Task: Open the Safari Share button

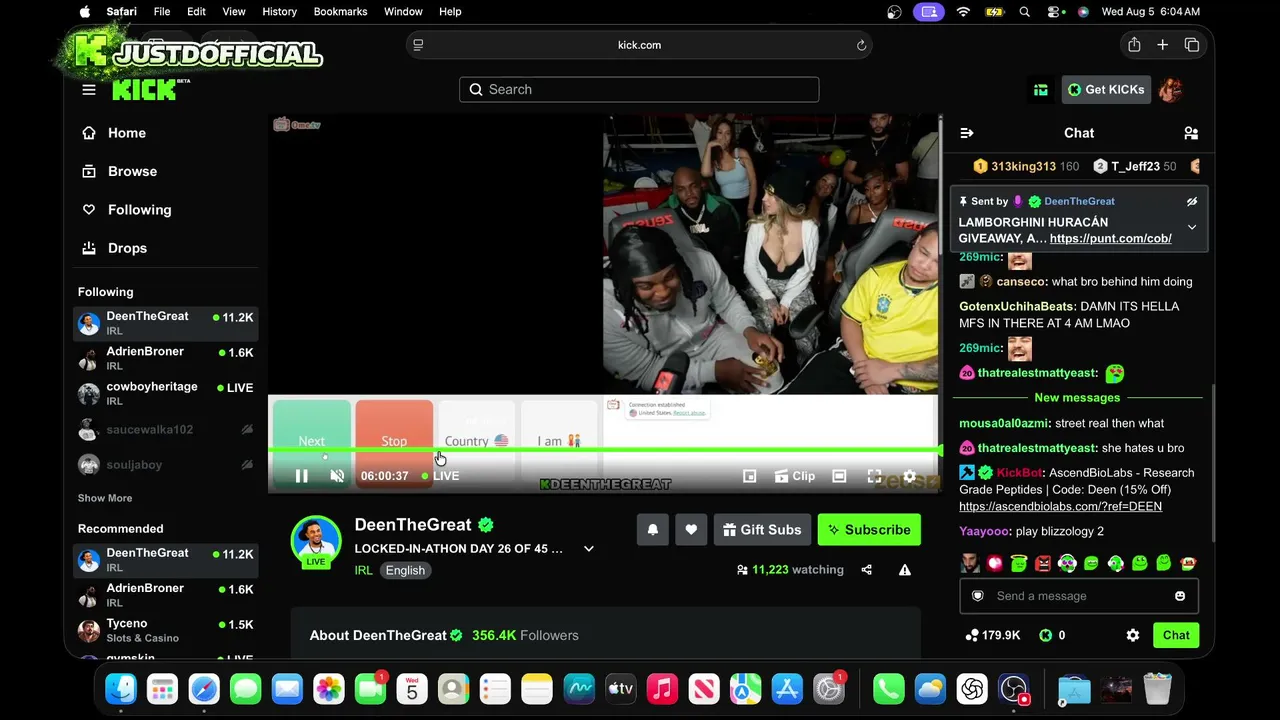Action: (x=1134, y=45)
